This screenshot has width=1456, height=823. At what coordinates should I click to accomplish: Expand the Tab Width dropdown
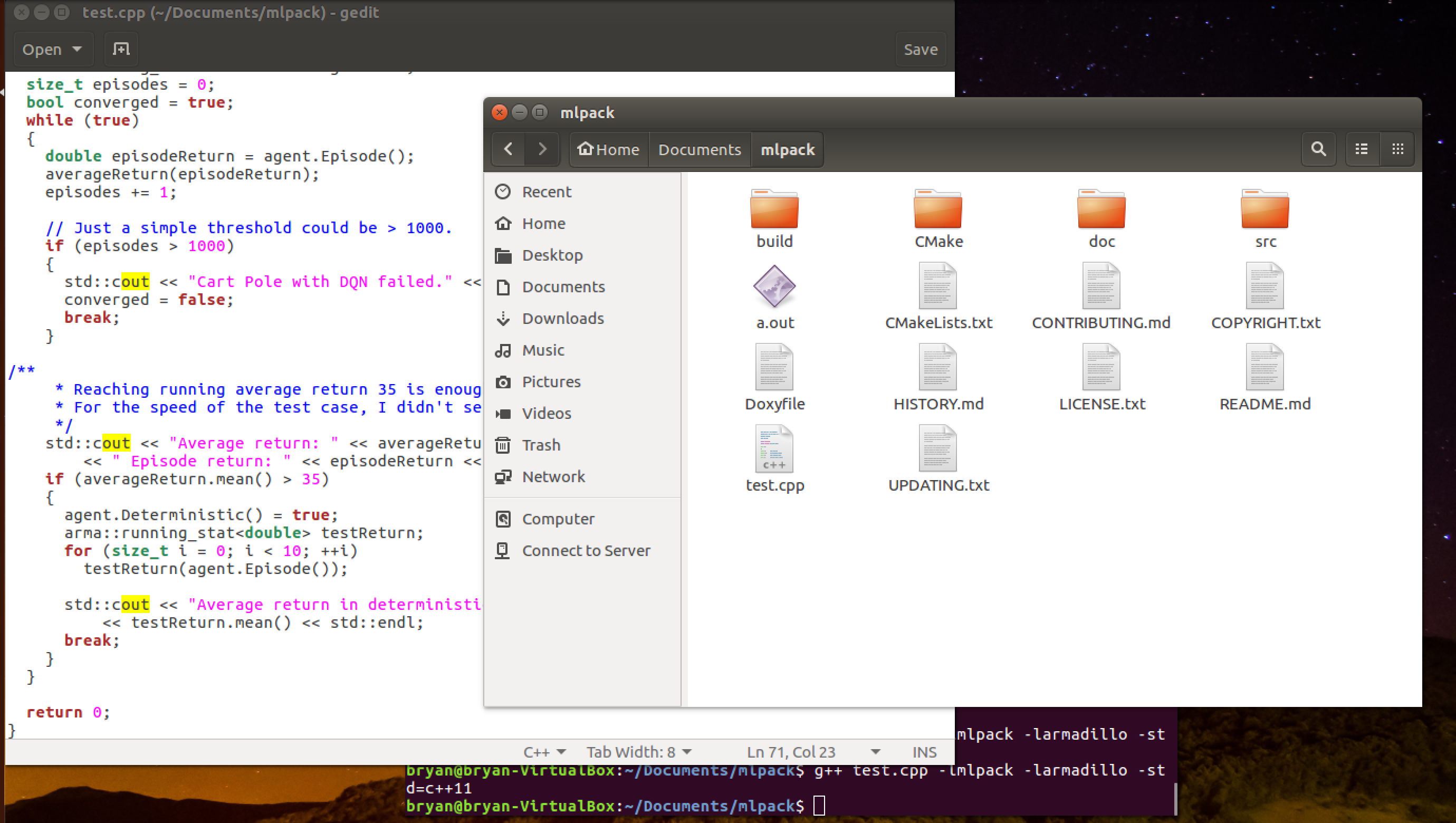(x=638, y=752)
